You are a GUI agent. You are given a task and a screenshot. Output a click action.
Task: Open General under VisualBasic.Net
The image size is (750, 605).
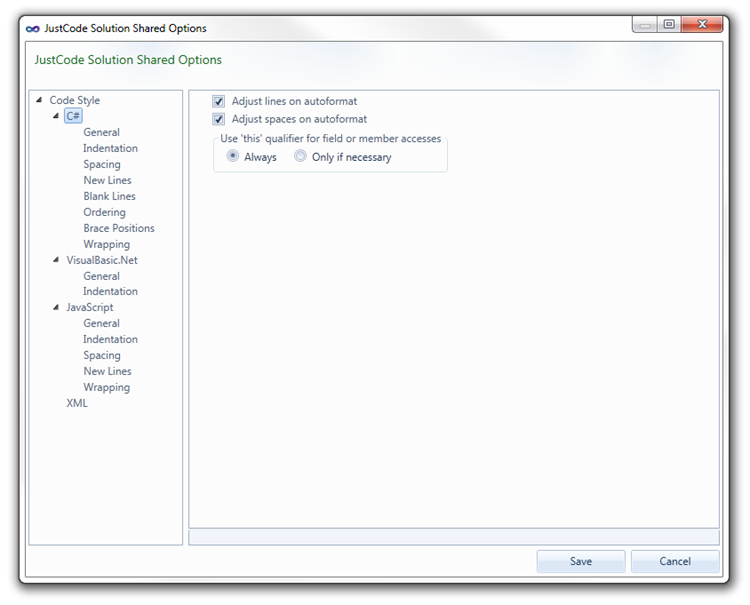click(101, 276)
